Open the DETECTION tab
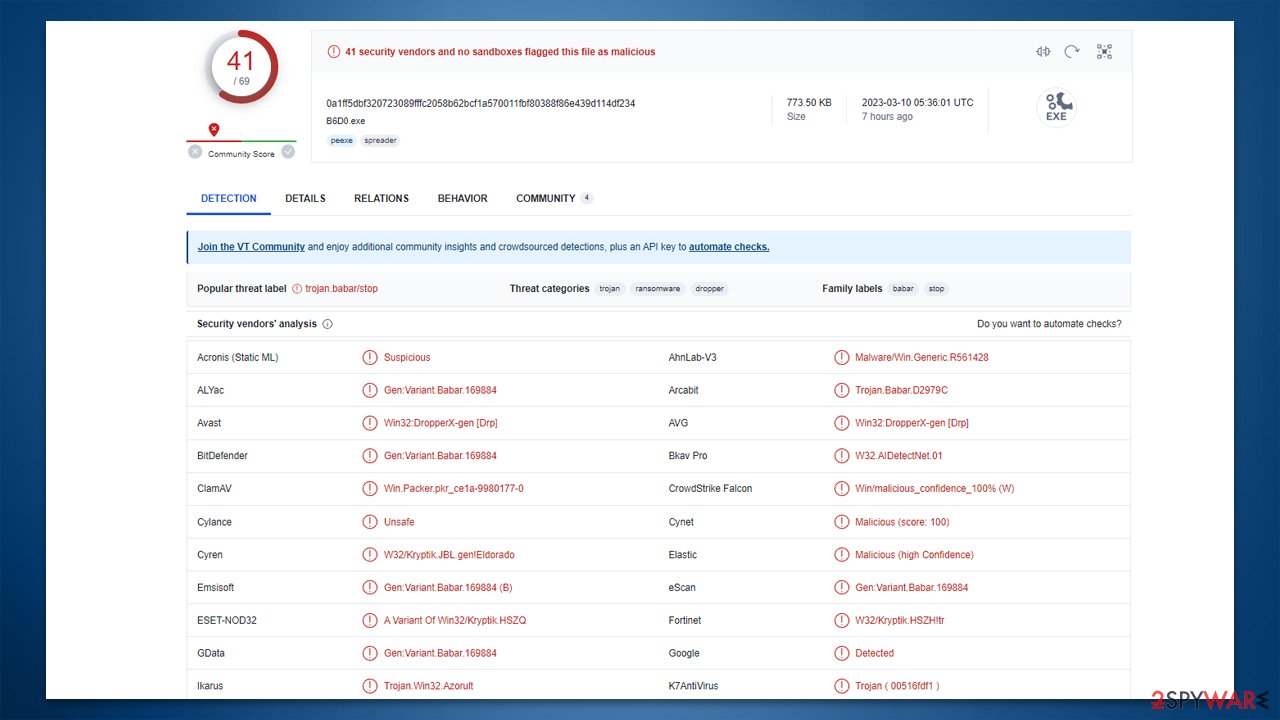The image size is (1280, 720). (229, 199)
